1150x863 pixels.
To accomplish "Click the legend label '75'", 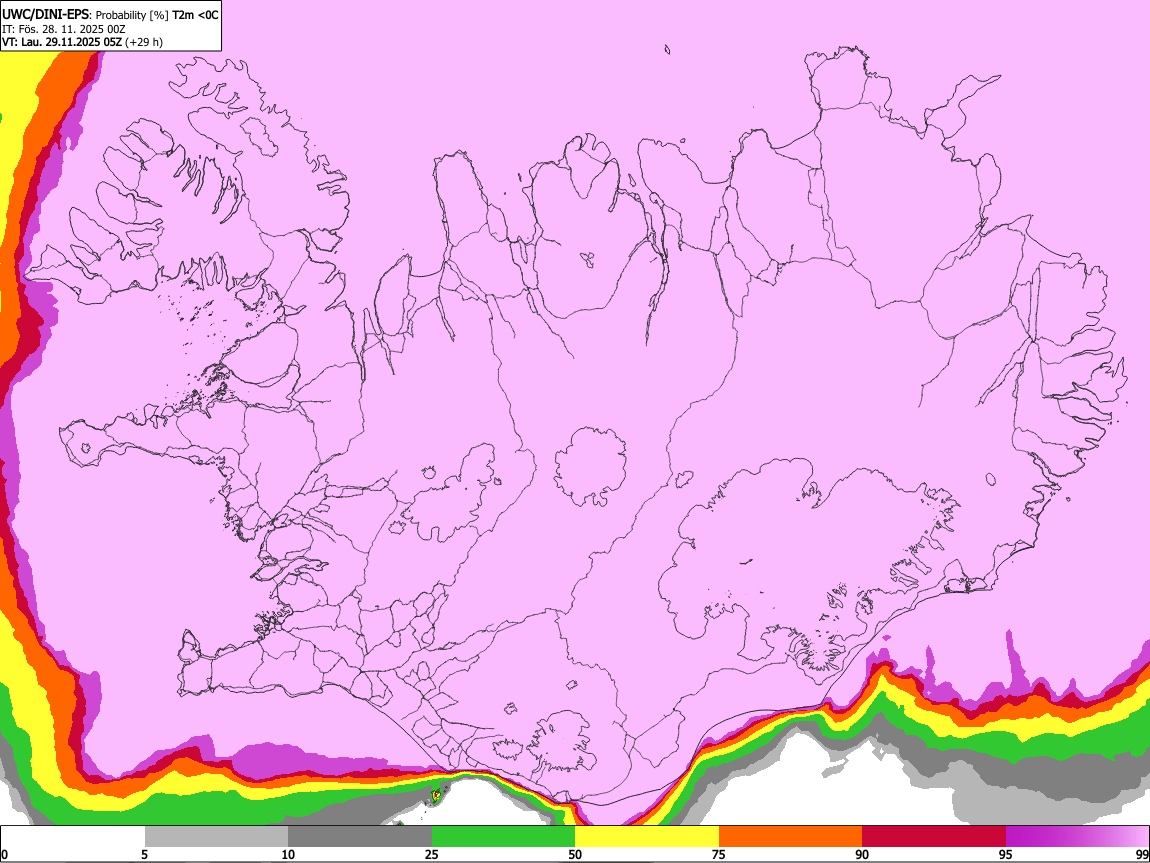I will point(719,854).
